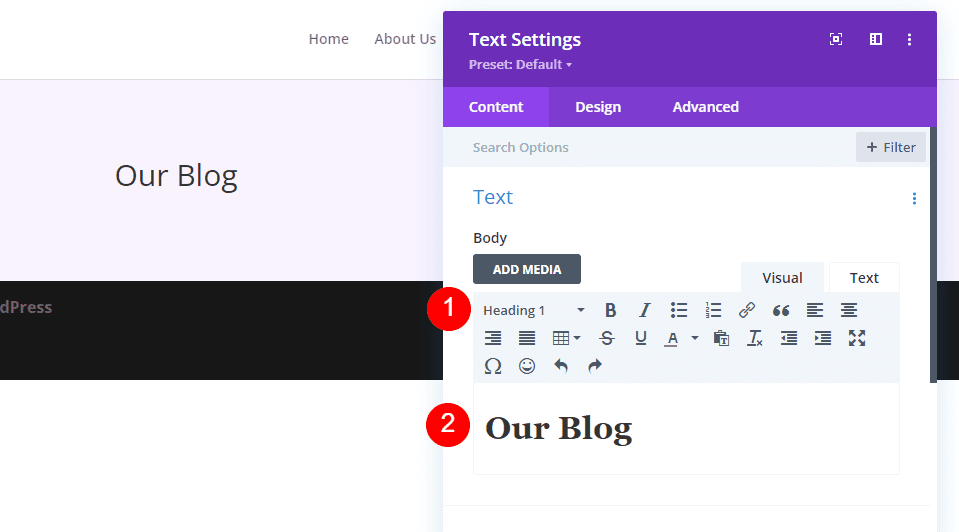Expand the Preset: Default dropdown

pyautogui.click(x=520, y=65)
